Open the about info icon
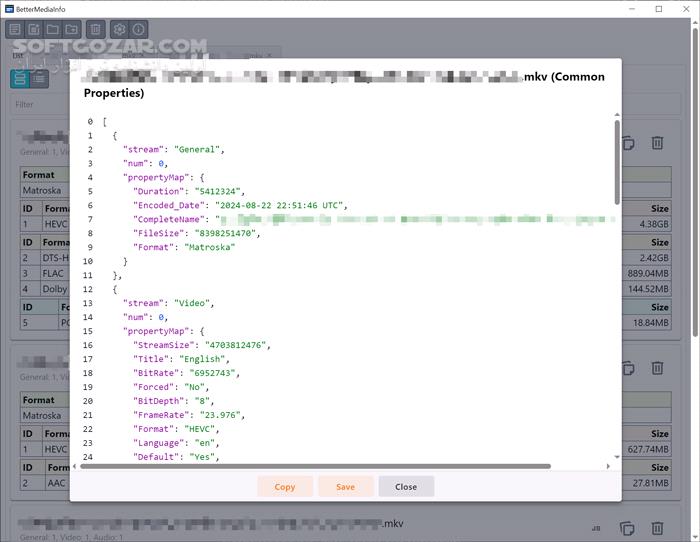This screenshot has height=542, width=700. tap(139, 30)
